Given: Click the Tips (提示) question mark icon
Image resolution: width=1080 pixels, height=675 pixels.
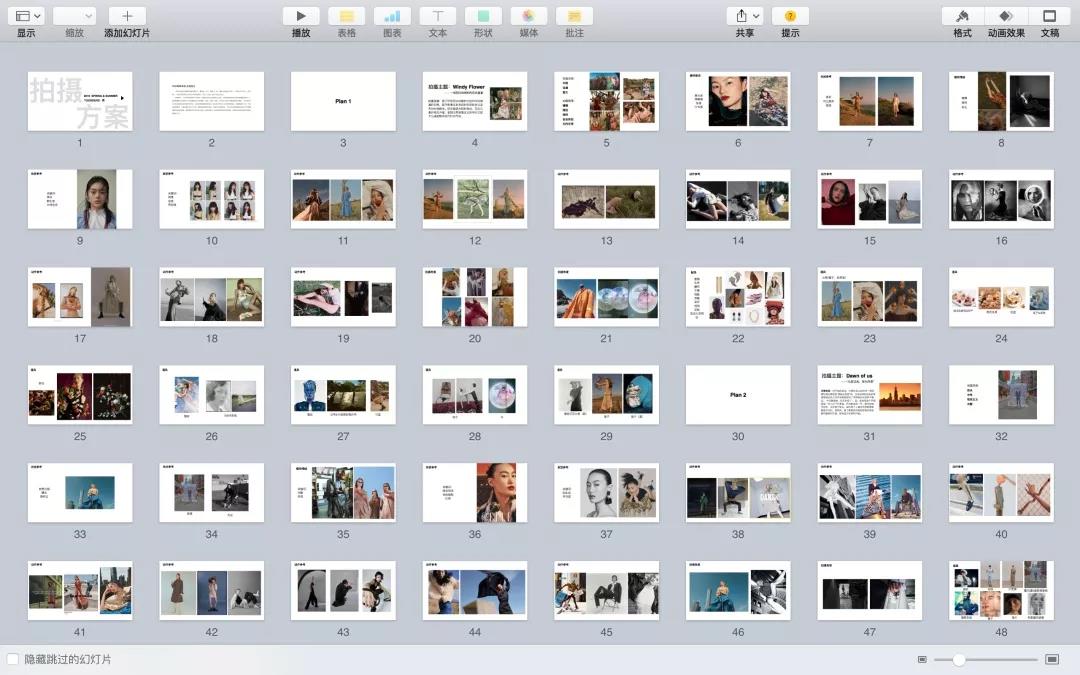Looking at the screenshot, I should 790,16.
